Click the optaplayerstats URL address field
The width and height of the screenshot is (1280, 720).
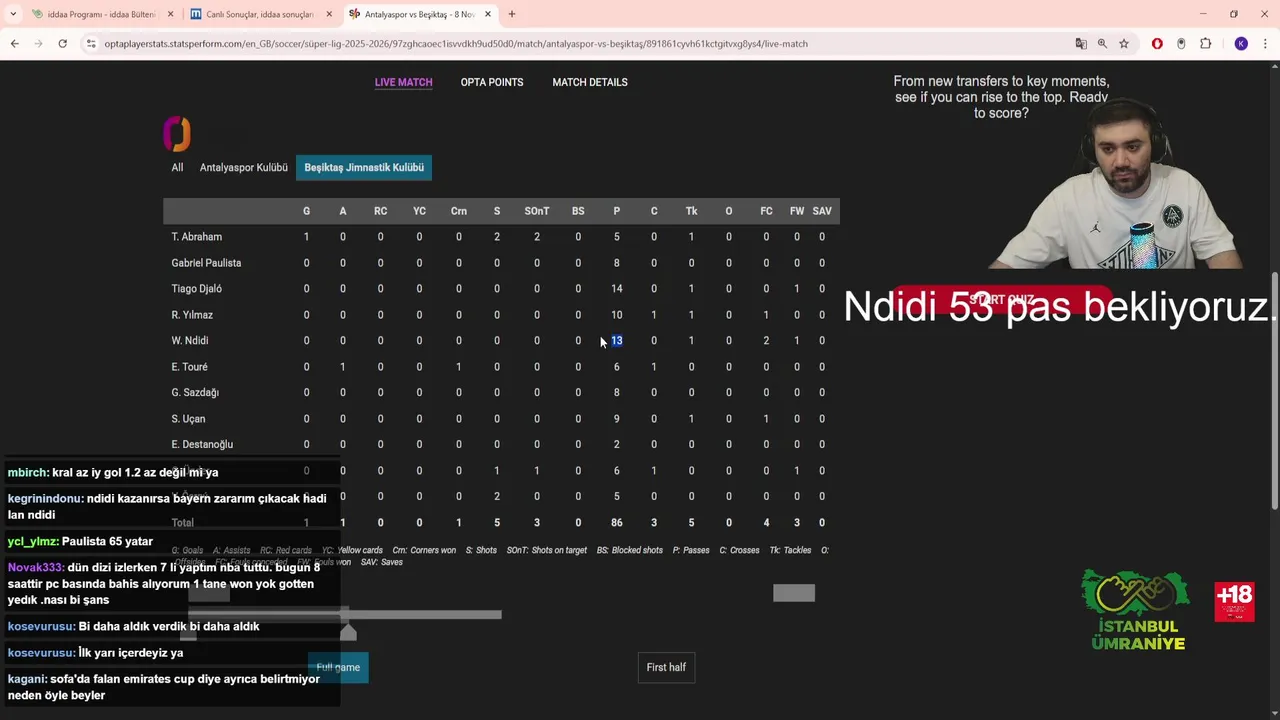pos(456,44)
